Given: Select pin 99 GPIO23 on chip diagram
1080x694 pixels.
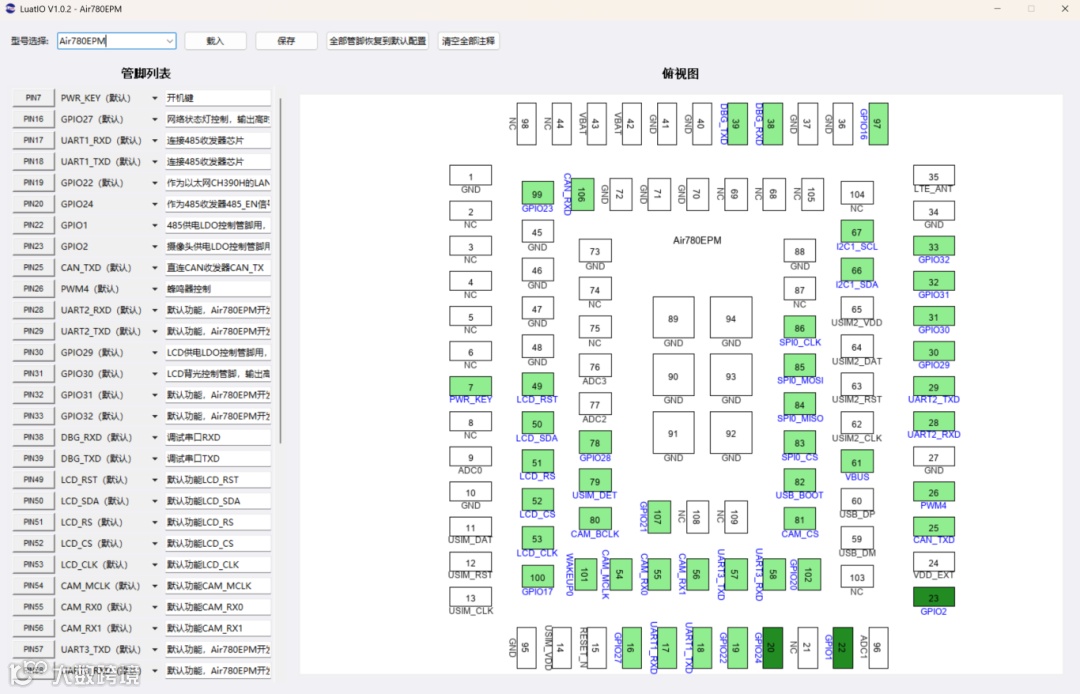Looking at the screenshot, I should [x=537, y=193].
